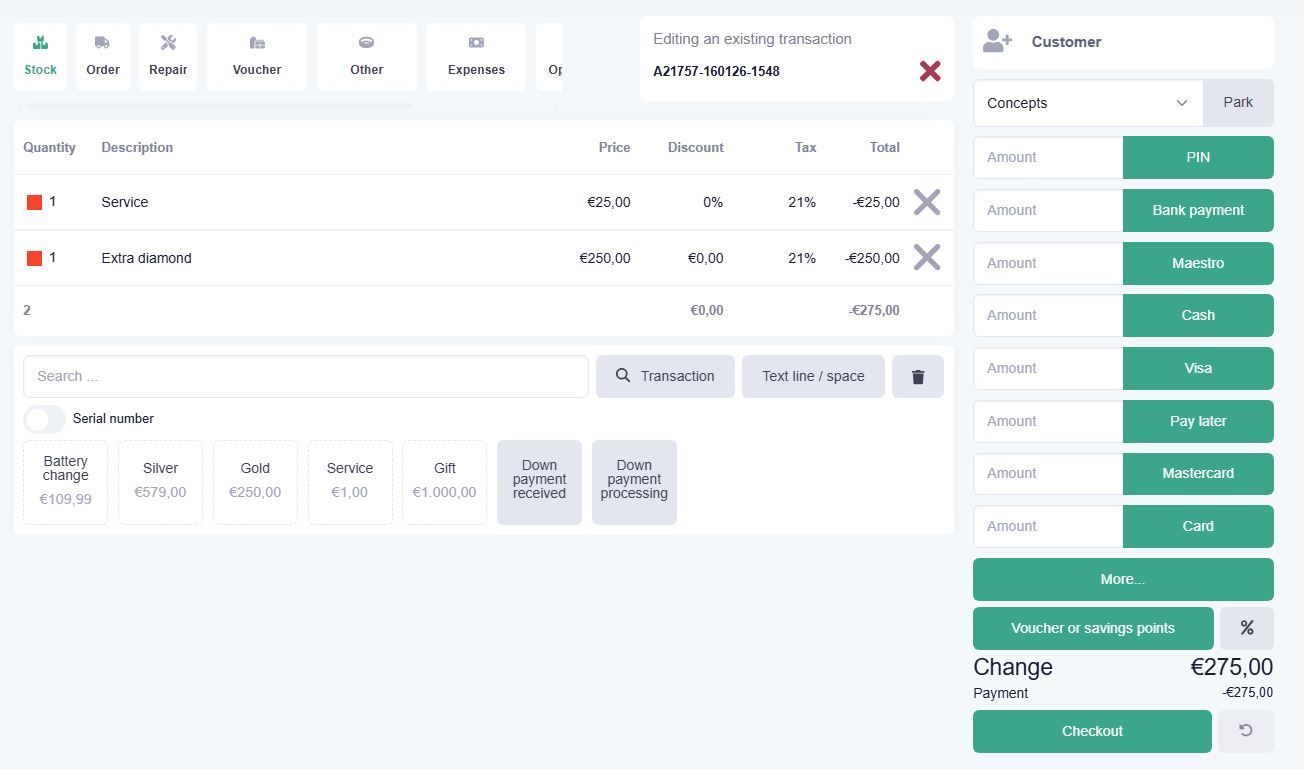This screenshot has width=1304, height=769.
Task: Remove the Service line item
Action: [927, 202]
